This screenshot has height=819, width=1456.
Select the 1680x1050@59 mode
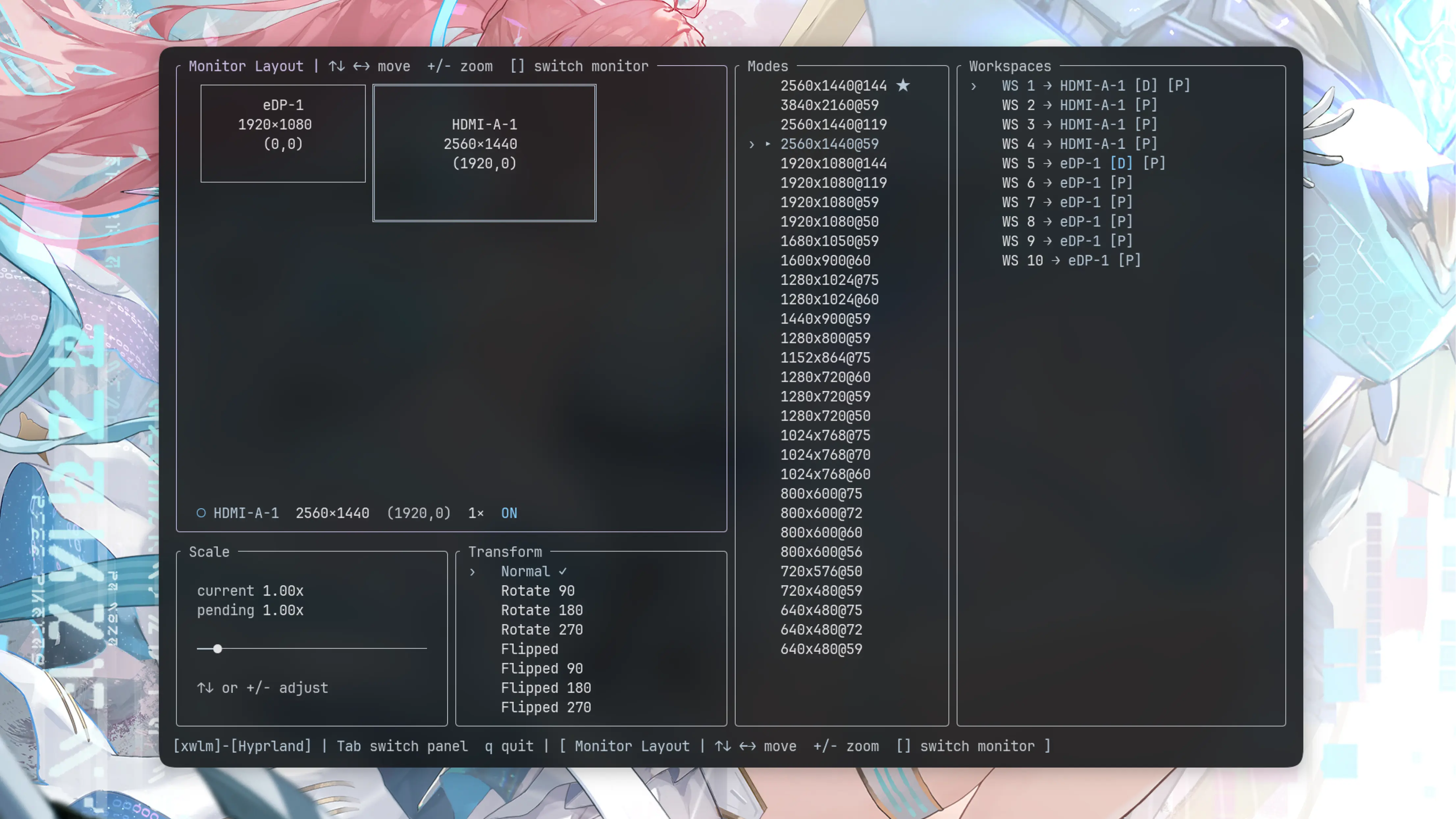click(x=830, y=241)
